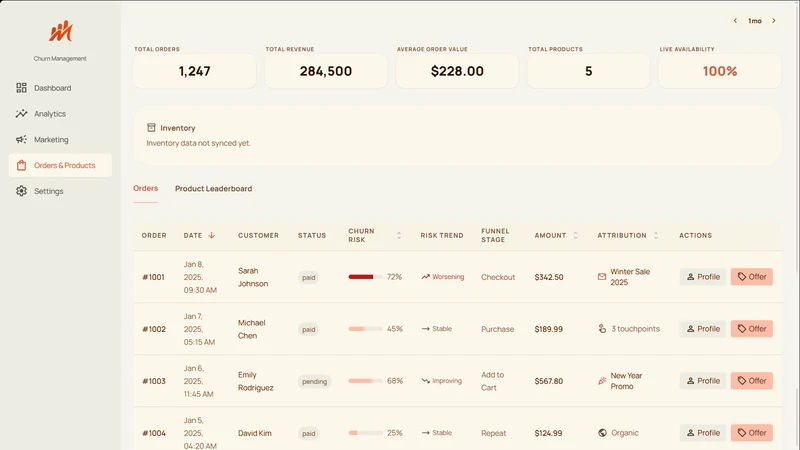Click the Marketing megaphone icon

pyautogui.click(x=21, y=139)
